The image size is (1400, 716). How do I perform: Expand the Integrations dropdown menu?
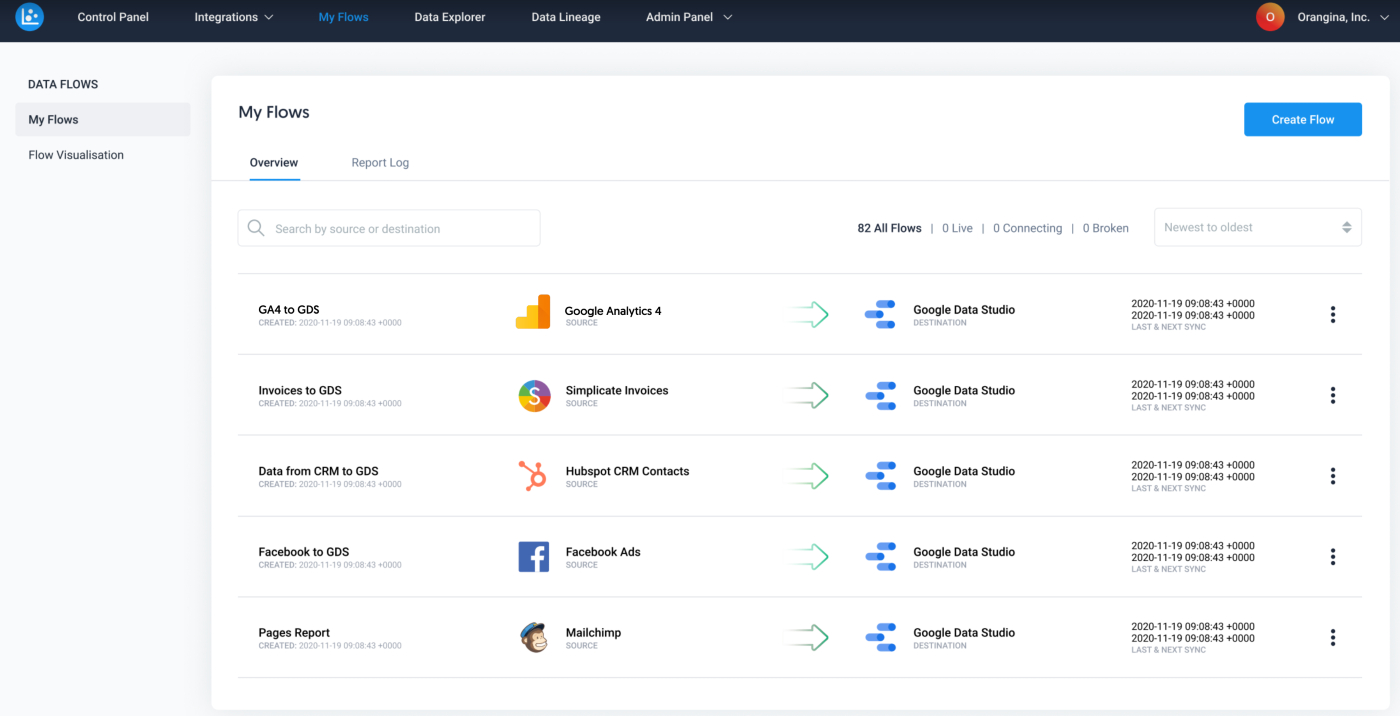pyautogui.click(x=234, y=17)
